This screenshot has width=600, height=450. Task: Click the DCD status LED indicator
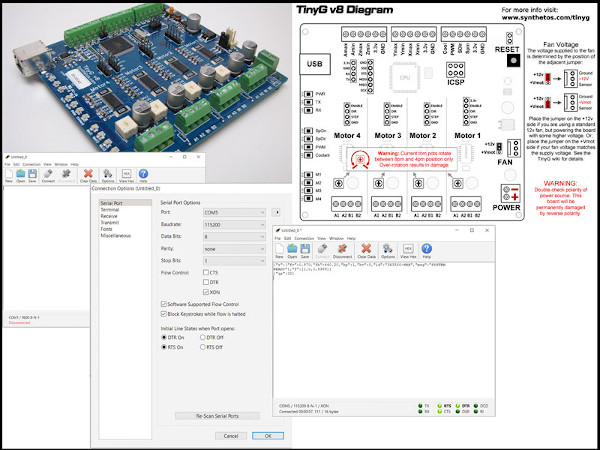coord(476,406)
